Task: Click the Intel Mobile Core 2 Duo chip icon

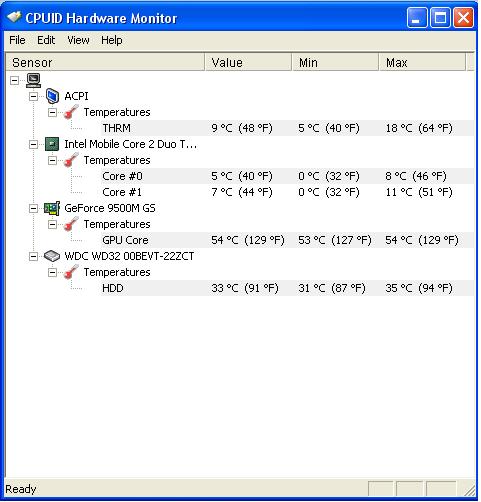Action: [x=52, y=144]
